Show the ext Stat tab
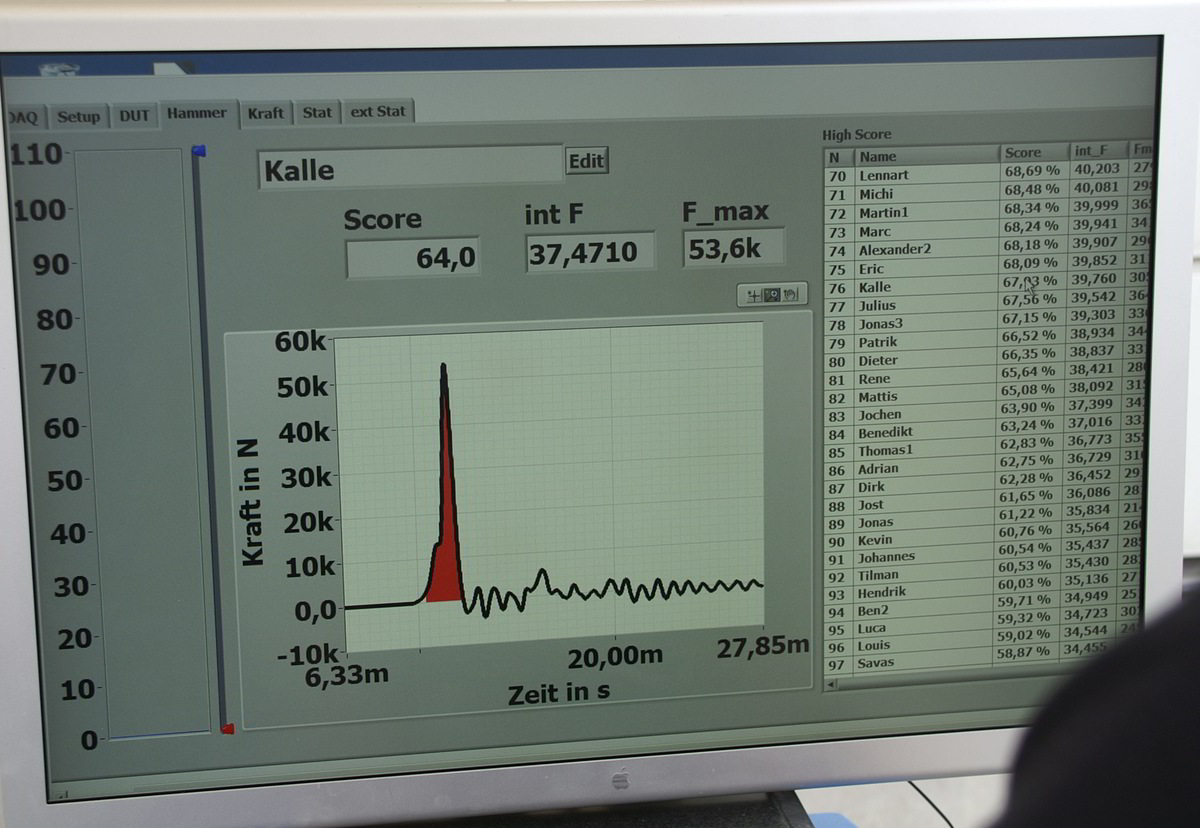This screenshot has height=828, width=1200. [x=378, y=111]
